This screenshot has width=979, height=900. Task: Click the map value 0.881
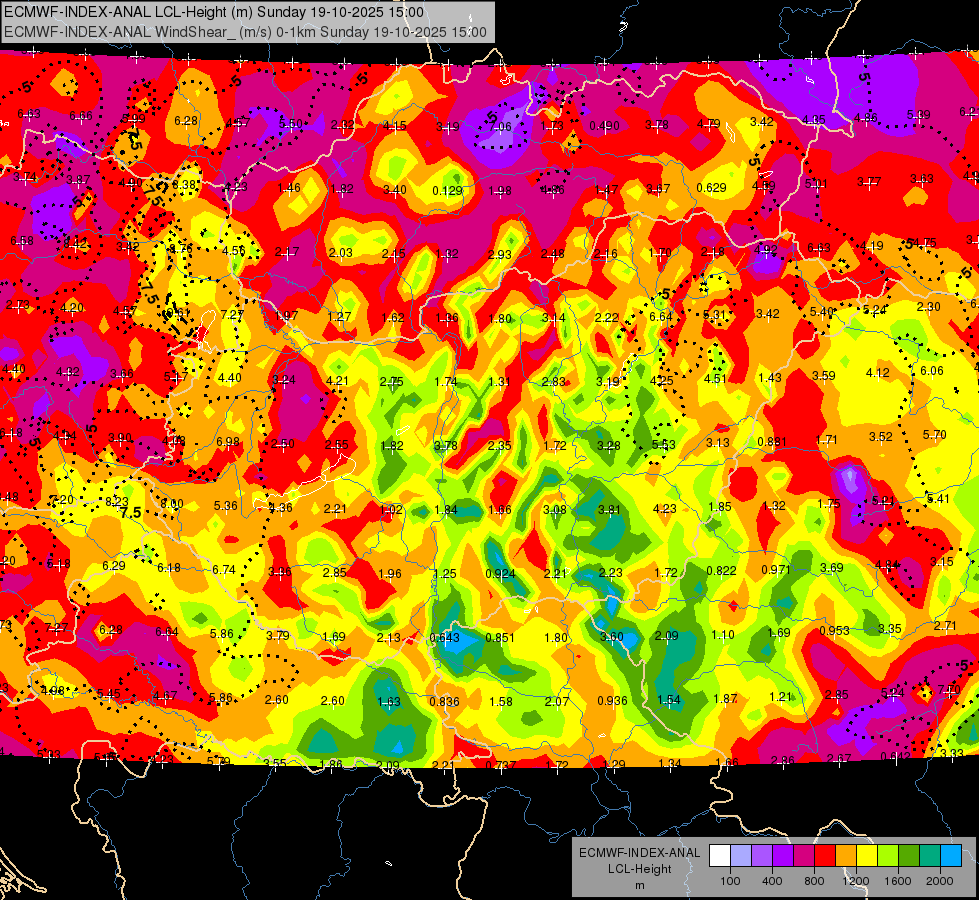[772, 442]
